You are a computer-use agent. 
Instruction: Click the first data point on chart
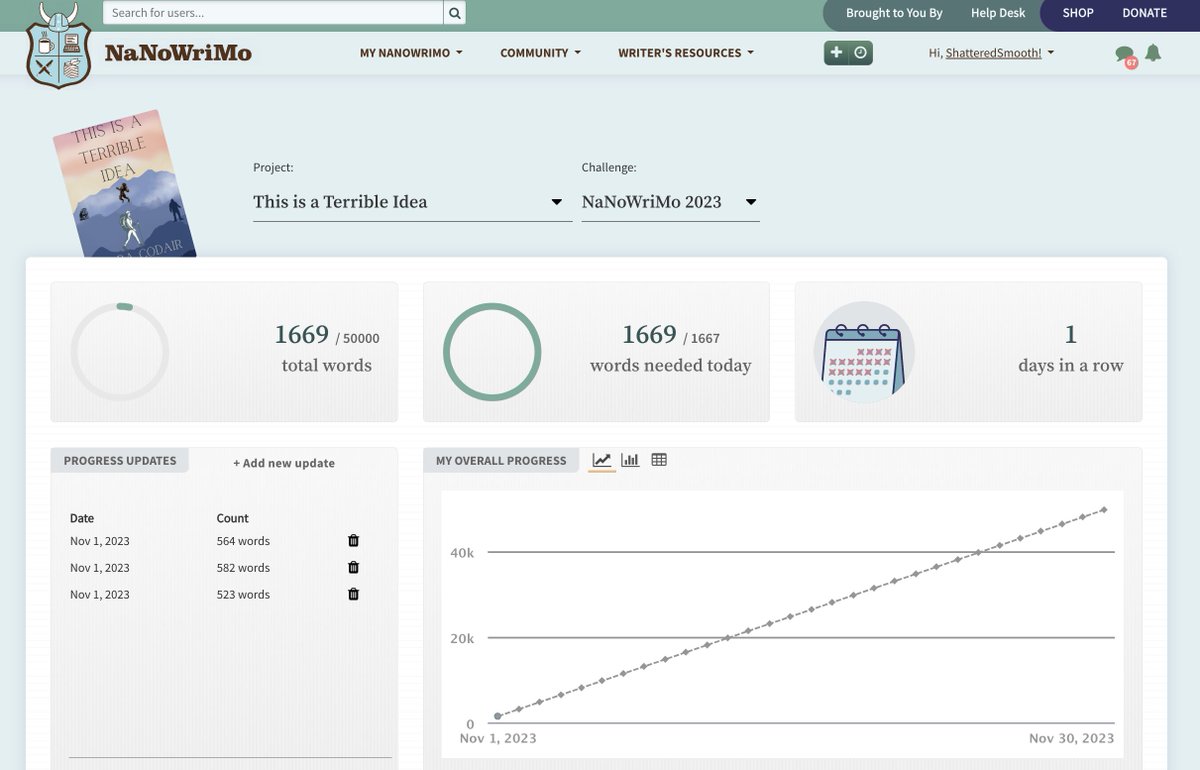click(x=498, y=716)
